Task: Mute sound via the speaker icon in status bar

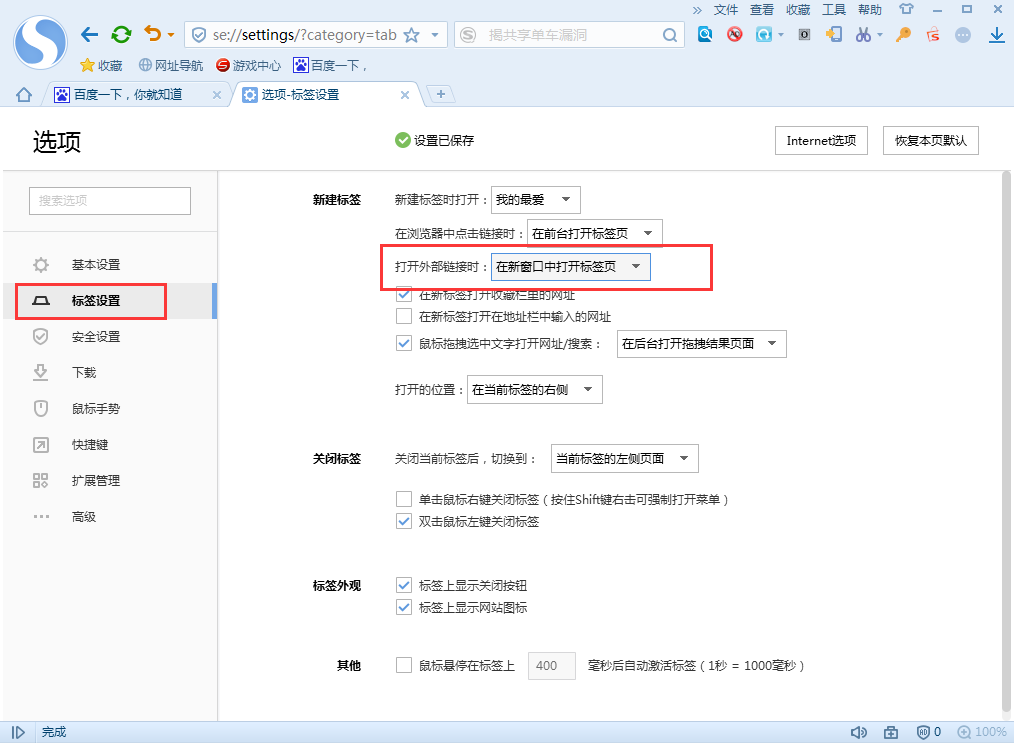Action: click(859, 731)
